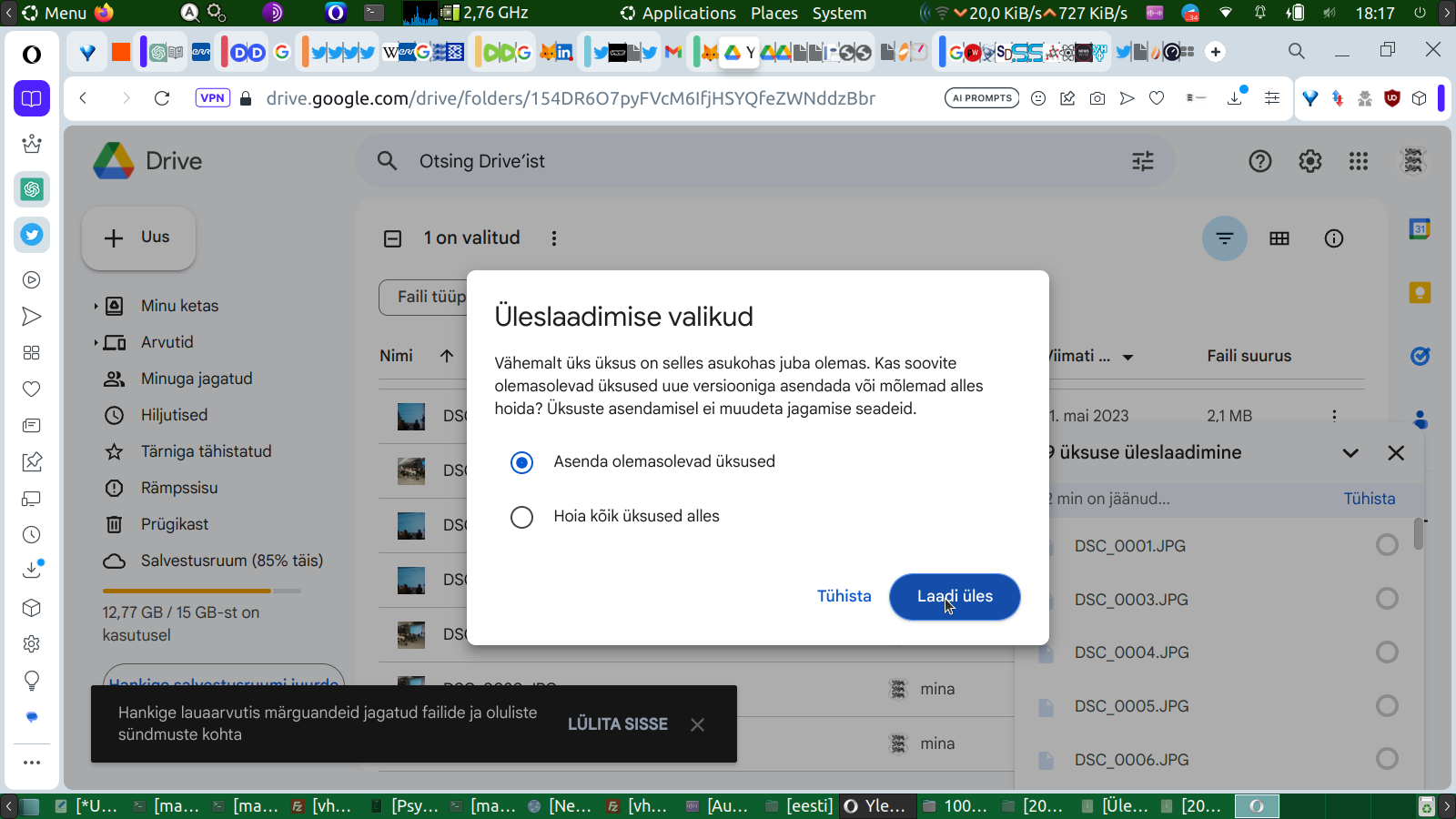Open 'Tärniga tähistatud' starred files
This screenshot has width=1456, height=819.
click(206, 451)
